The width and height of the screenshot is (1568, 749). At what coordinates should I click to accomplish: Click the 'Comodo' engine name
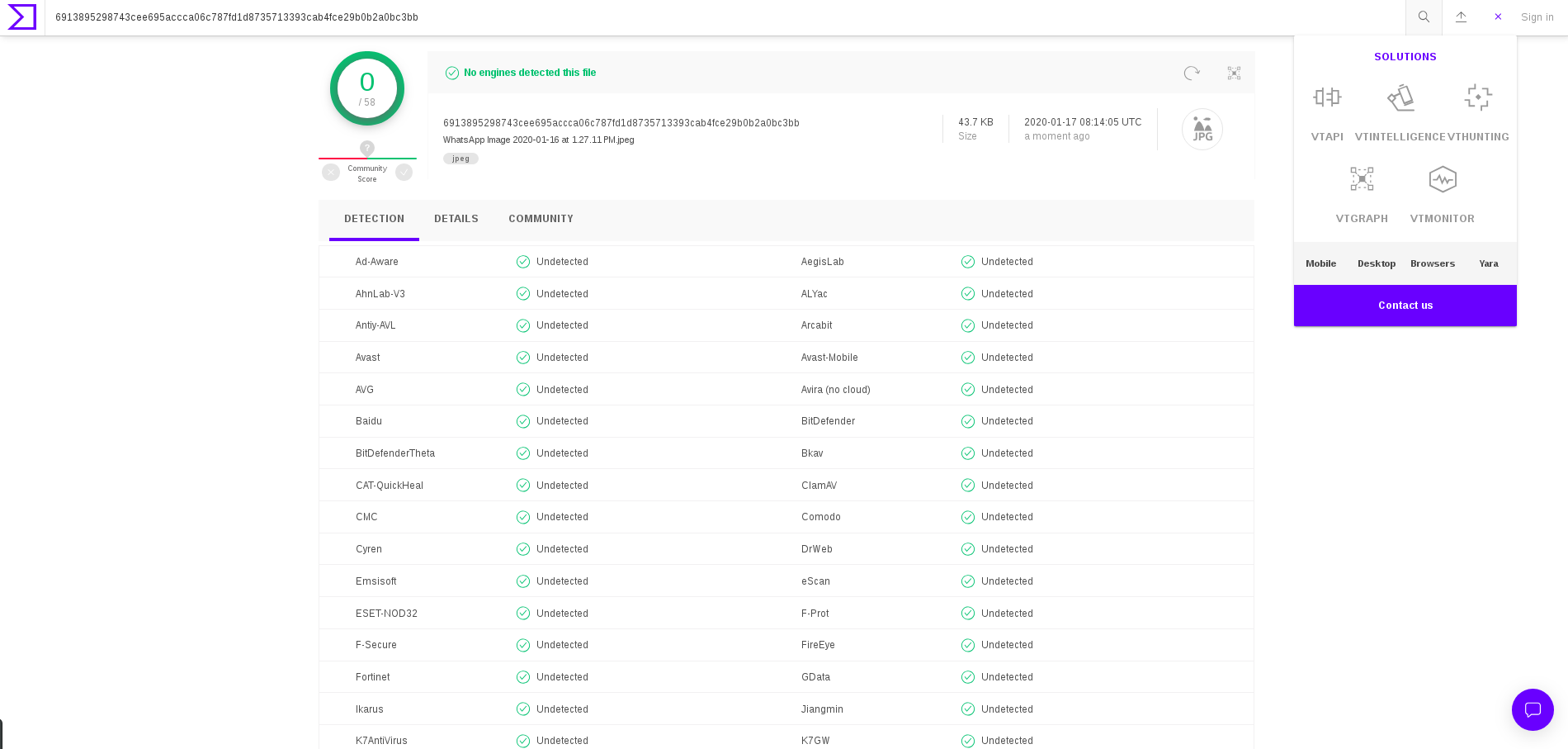coord(821,517)
